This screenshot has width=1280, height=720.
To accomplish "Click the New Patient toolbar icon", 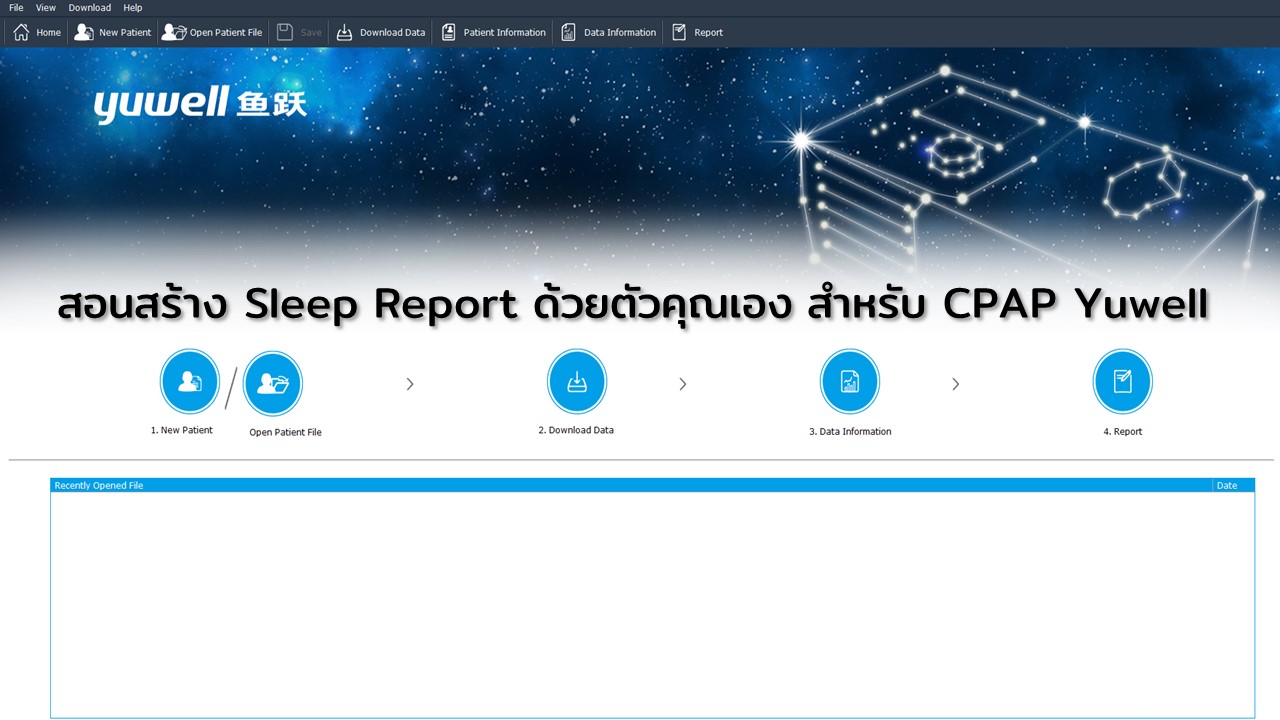I will (x=84, y=32).
